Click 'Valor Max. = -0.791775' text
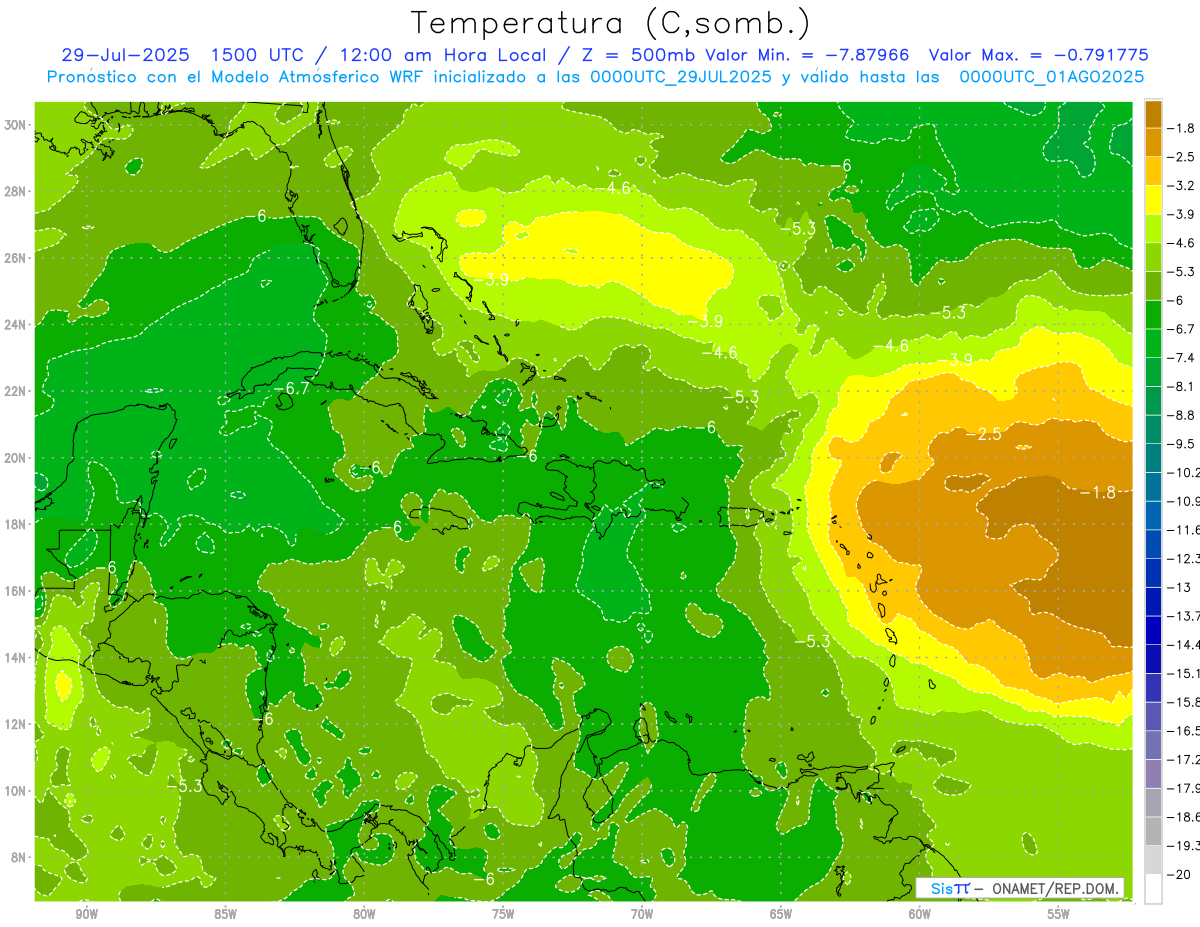Viewport: 1200px width, 927px height. coord(1039,55)
